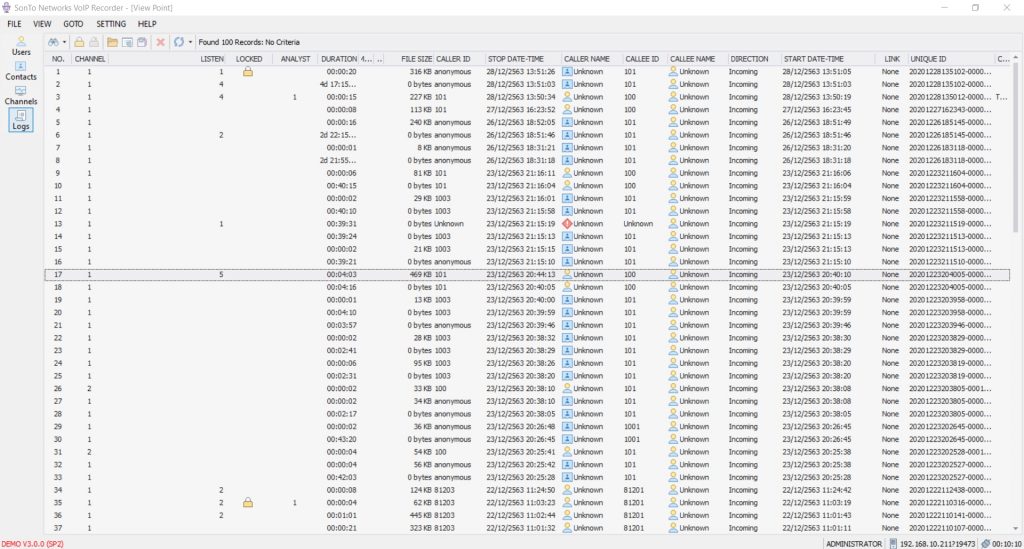
Task: Select the Logs sidebar icon
Action: pyautogui.click(x=21, y=120)
